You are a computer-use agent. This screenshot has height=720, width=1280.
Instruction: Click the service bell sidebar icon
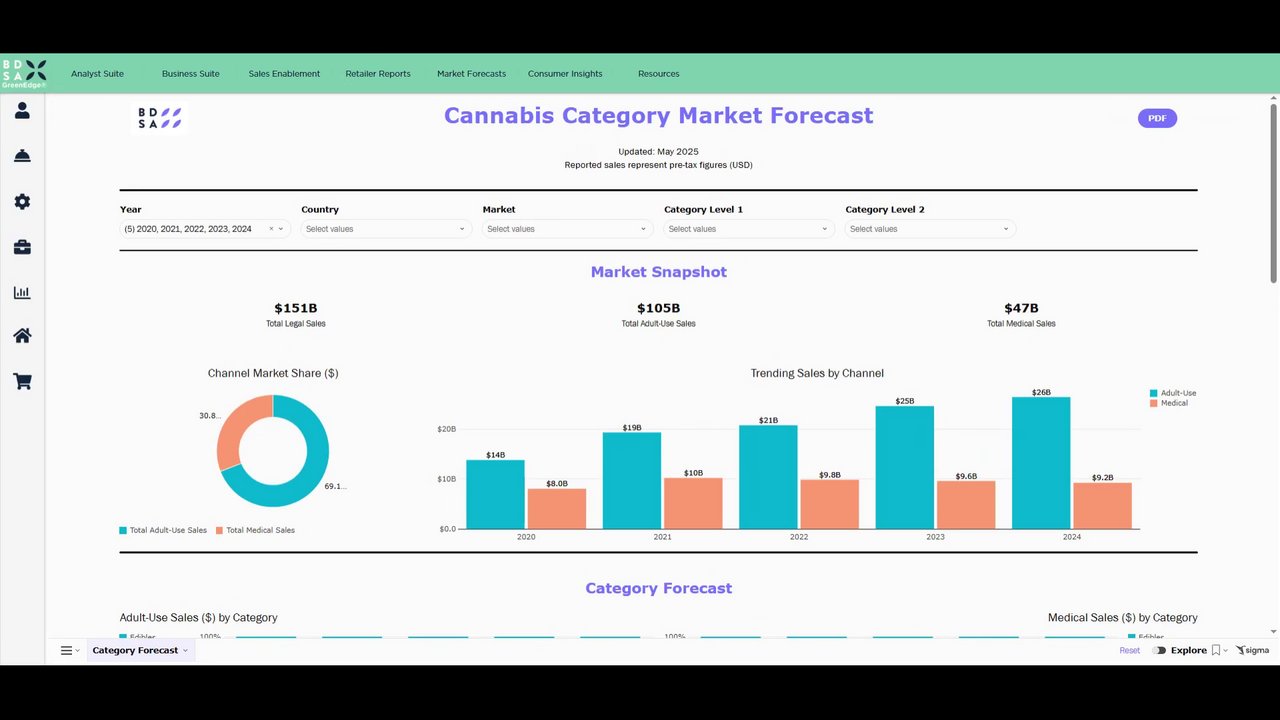22,156
